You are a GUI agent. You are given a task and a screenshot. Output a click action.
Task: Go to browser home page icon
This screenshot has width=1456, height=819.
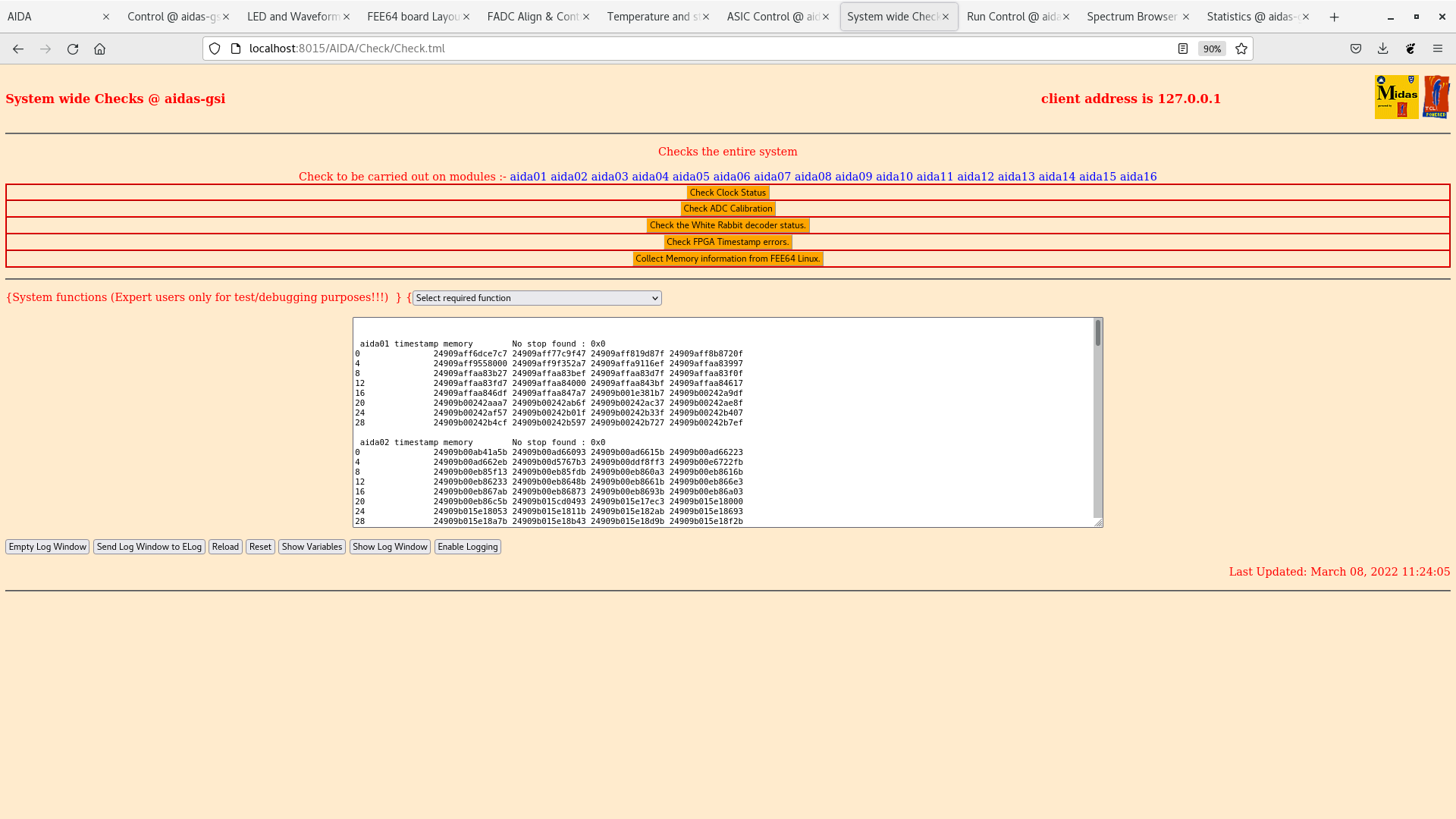[x=99, y=49]
